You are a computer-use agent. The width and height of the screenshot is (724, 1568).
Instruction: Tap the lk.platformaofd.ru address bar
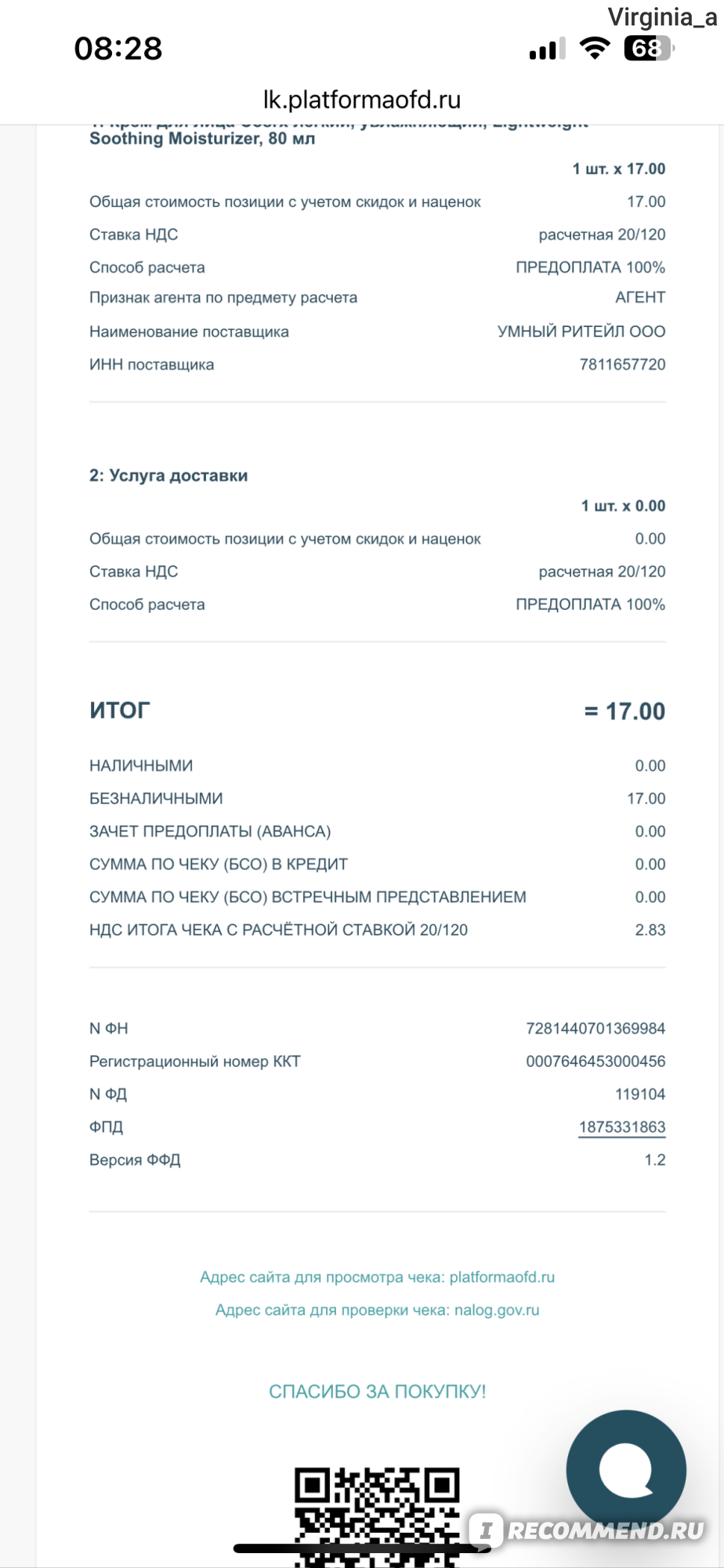coord(362,100)
